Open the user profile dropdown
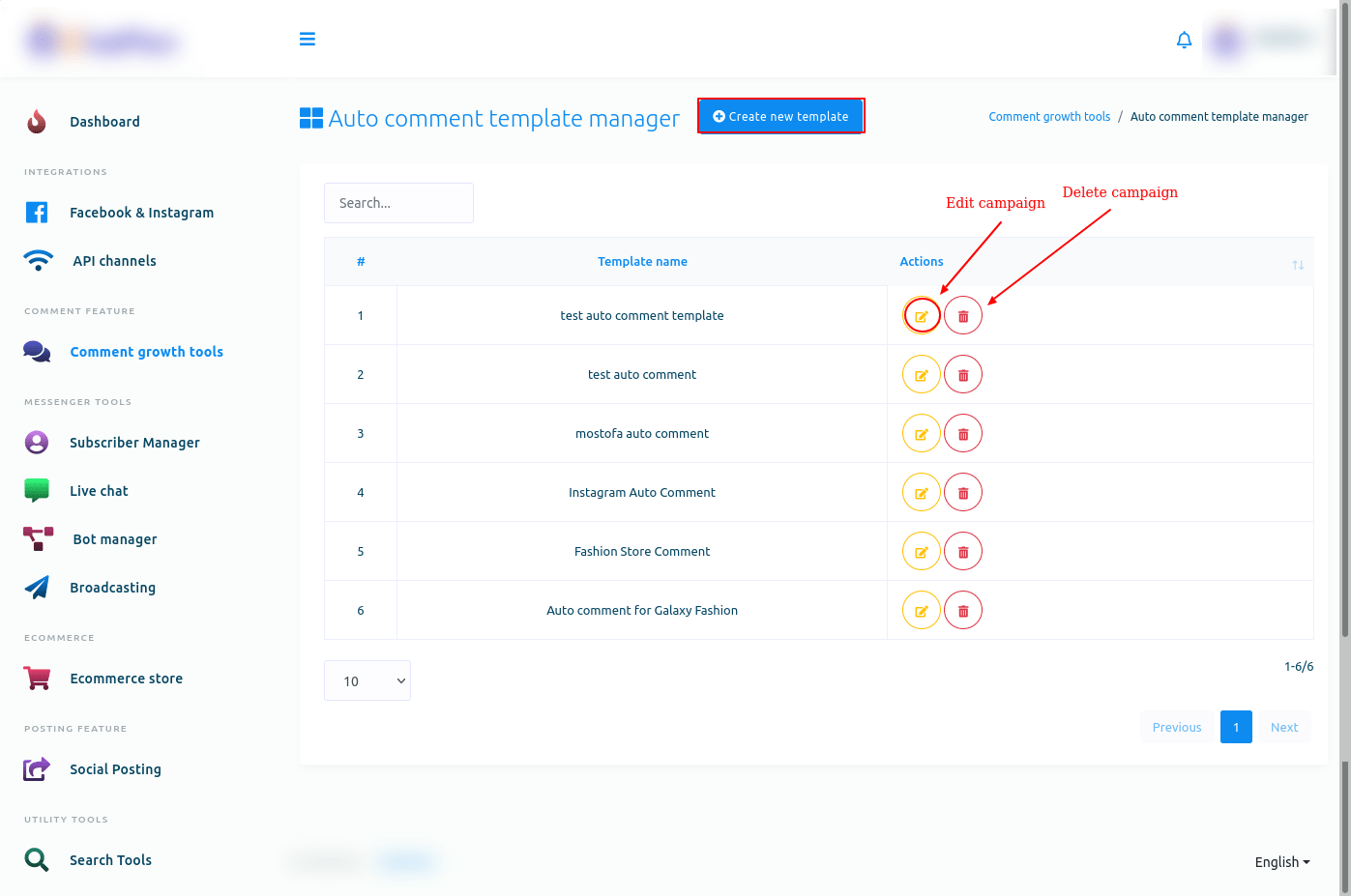This screenshot has height=896, width=1351. (x=1267, y=41)
